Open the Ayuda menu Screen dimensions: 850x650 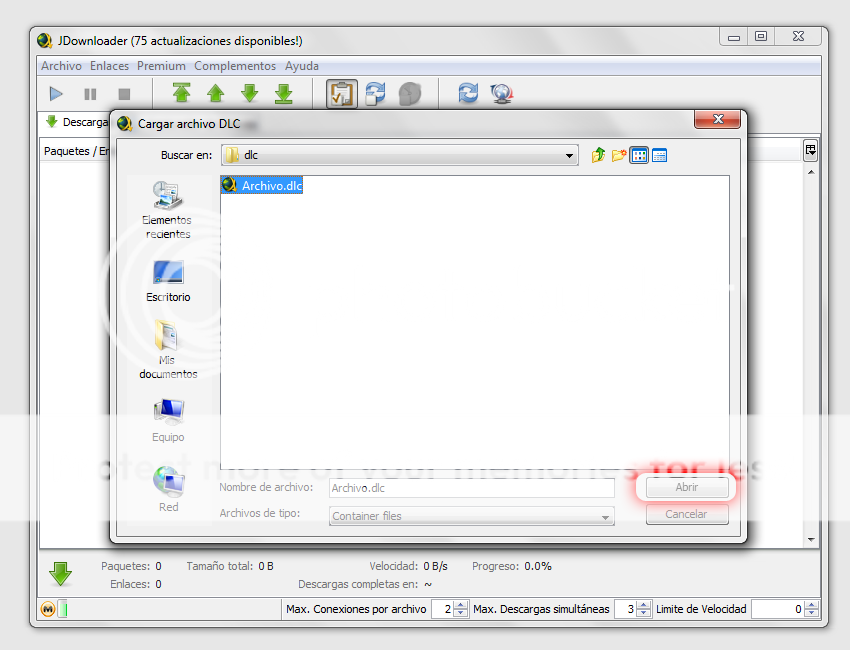302,66
